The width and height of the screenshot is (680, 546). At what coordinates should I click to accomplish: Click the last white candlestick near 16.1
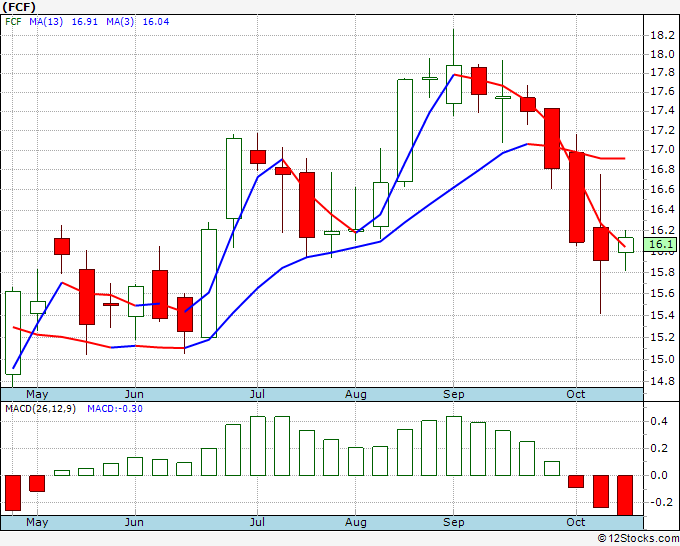pyautogui.click(x=626, y=245)
